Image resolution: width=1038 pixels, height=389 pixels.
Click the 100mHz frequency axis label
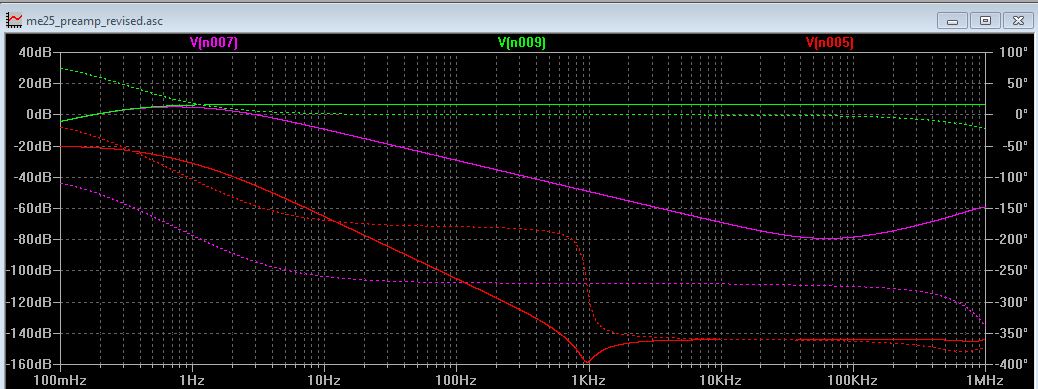[60, 380]
